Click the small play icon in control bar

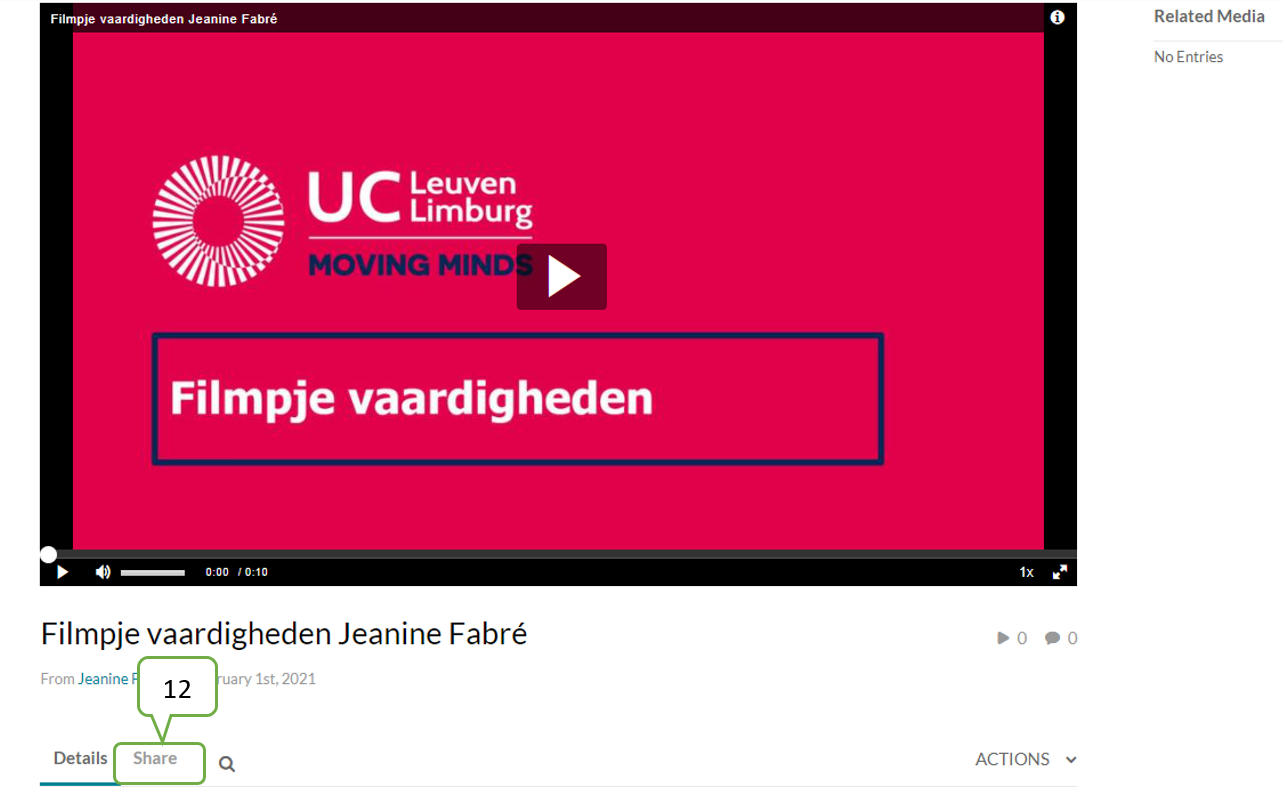(x=62, y=572)
